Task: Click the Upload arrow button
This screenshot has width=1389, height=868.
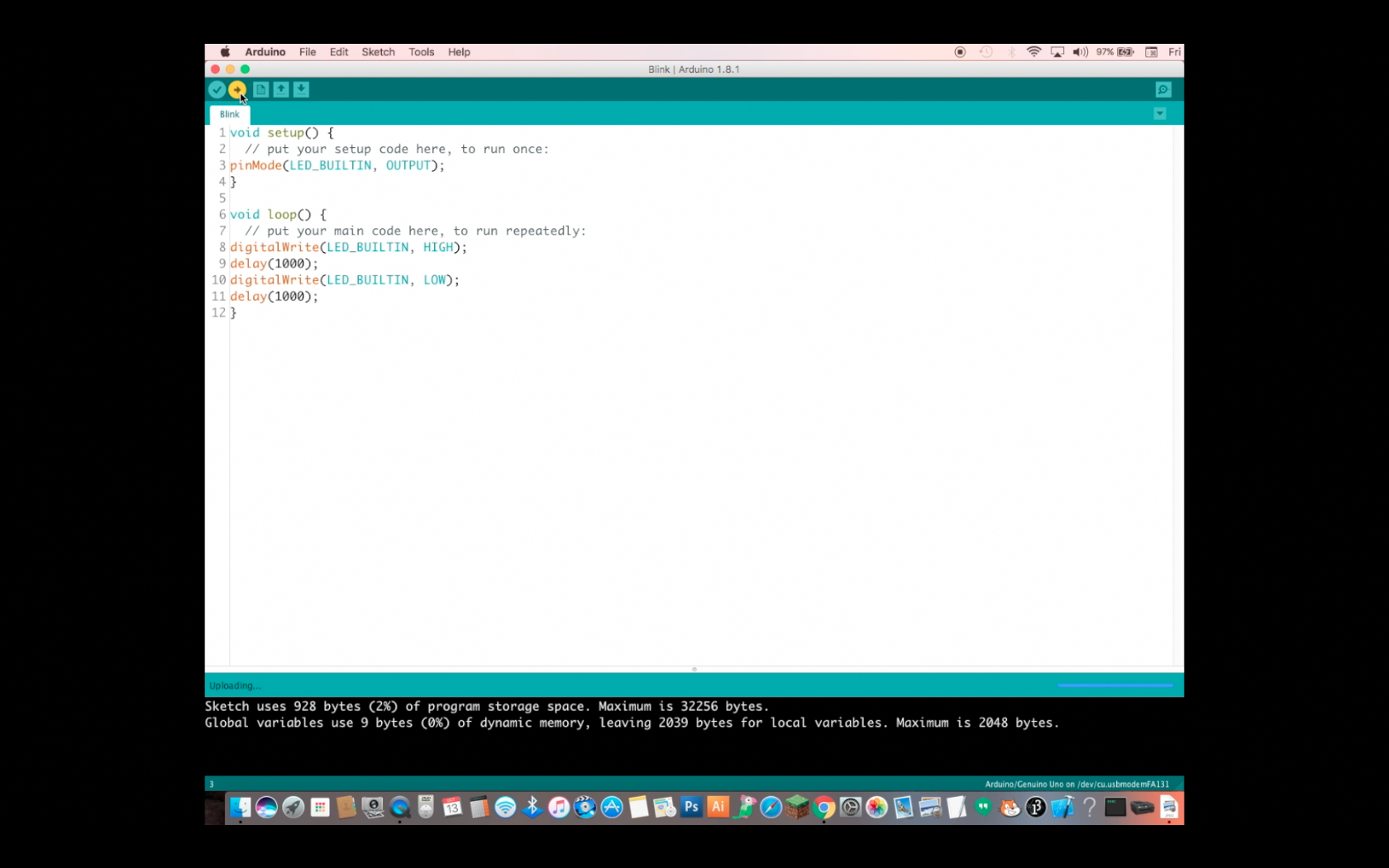Action: (x=237, y=89)
